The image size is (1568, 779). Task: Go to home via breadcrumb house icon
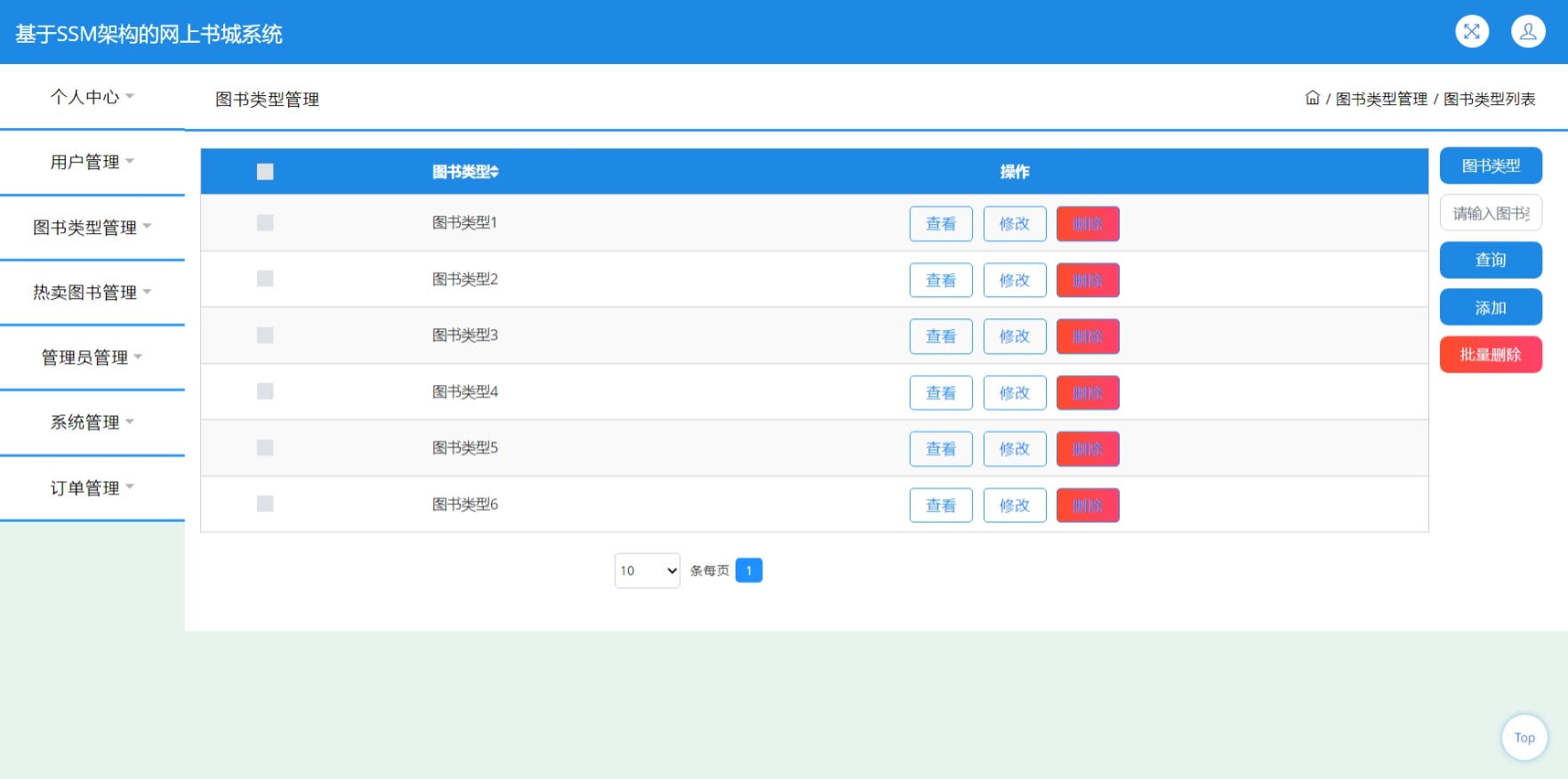point(1312,98)
